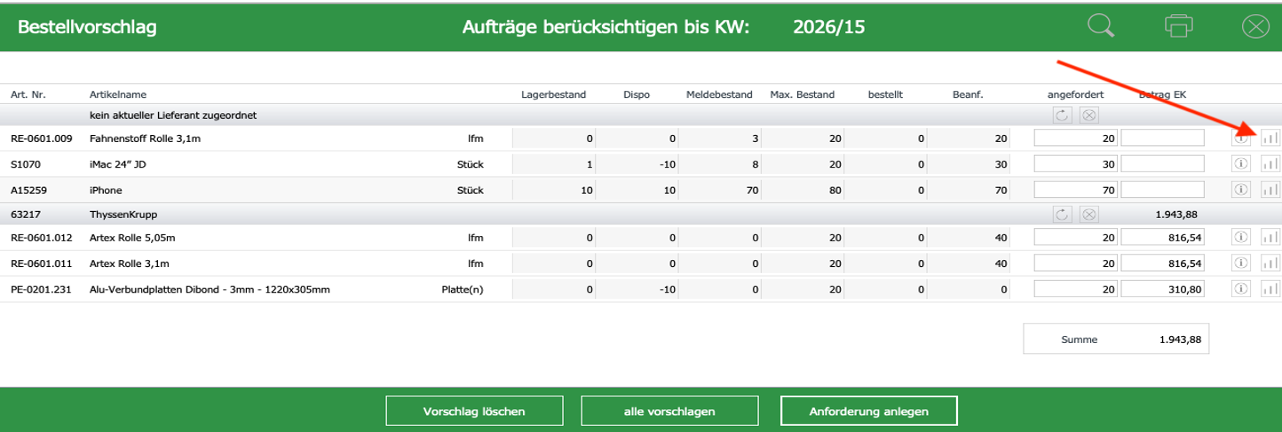Close the Bestellvorschlag dialog
This screenshot has height=432, width=1282.
[1255, 27]
